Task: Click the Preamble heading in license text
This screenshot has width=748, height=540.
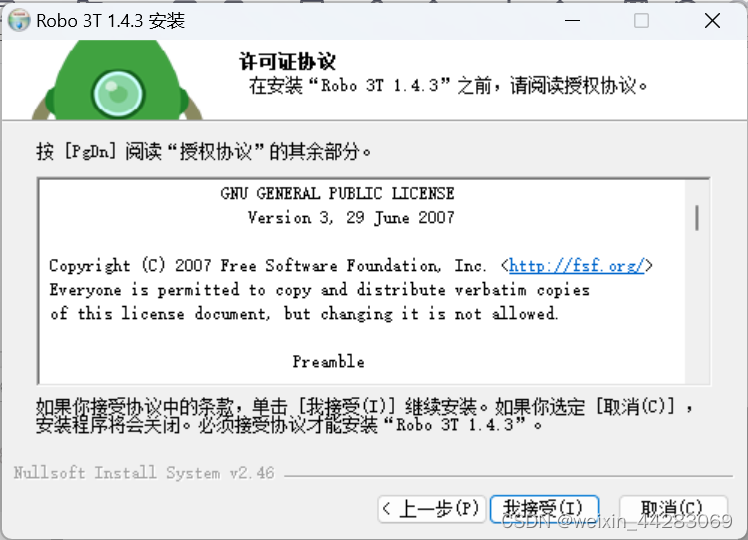Action: tap(328, 362)
